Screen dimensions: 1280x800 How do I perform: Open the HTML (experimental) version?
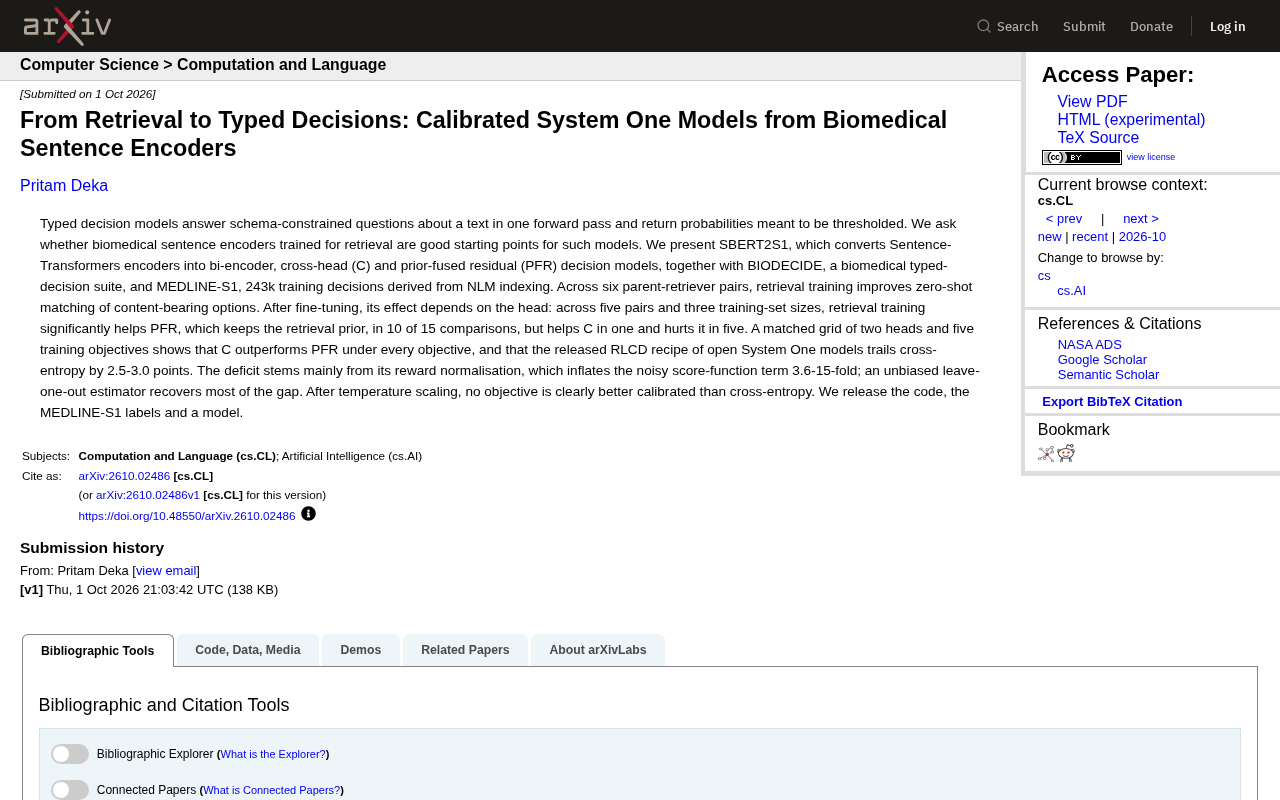point(1131,120)
